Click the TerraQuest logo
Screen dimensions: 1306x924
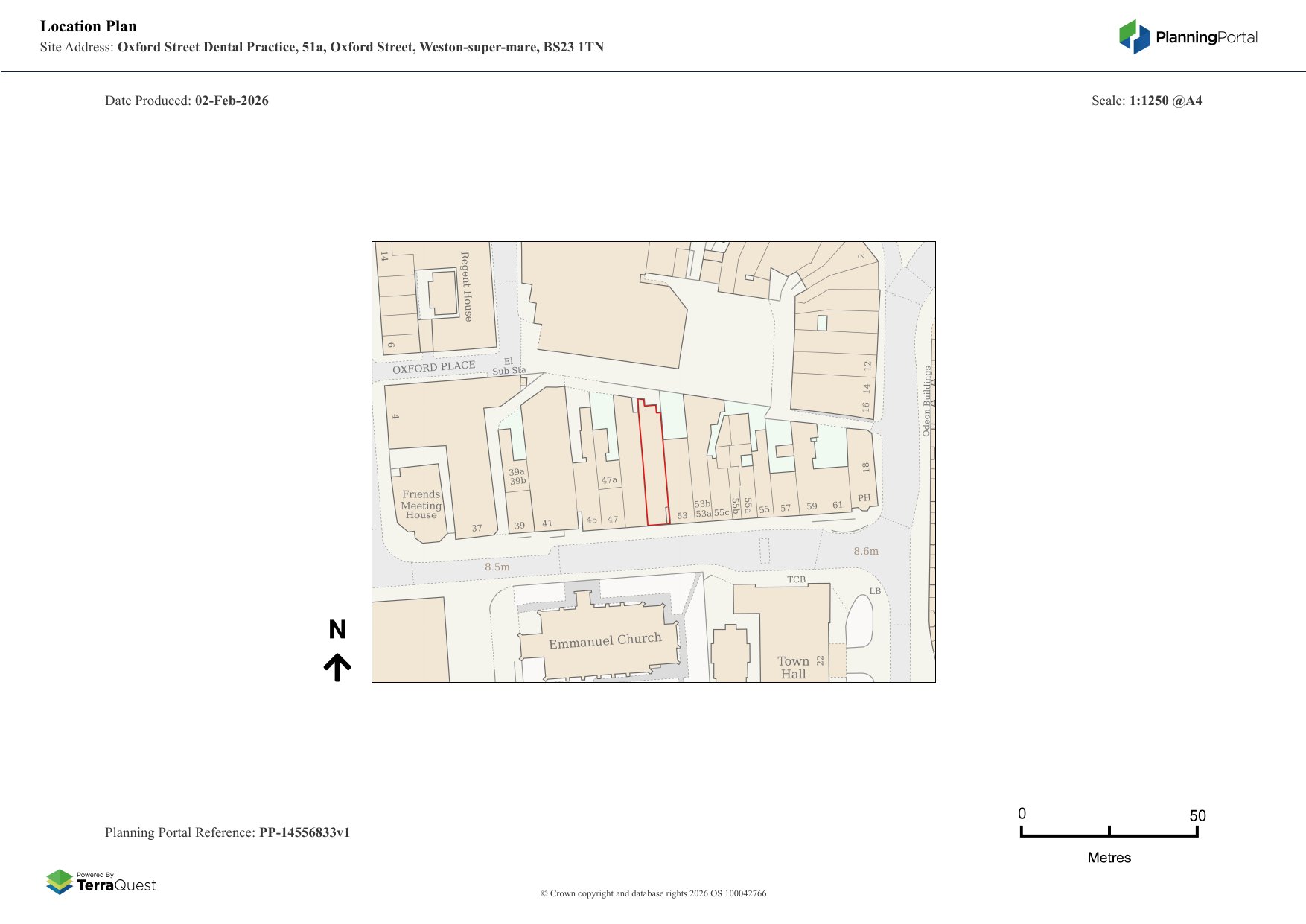(x=101, y=882)
